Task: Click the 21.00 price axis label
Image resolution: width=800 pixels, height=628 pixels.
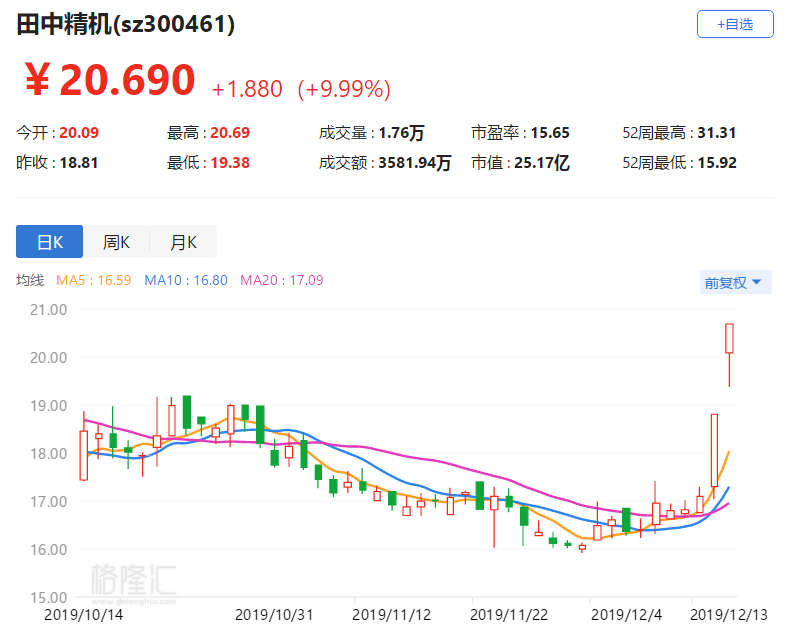Action: point(48,310)
